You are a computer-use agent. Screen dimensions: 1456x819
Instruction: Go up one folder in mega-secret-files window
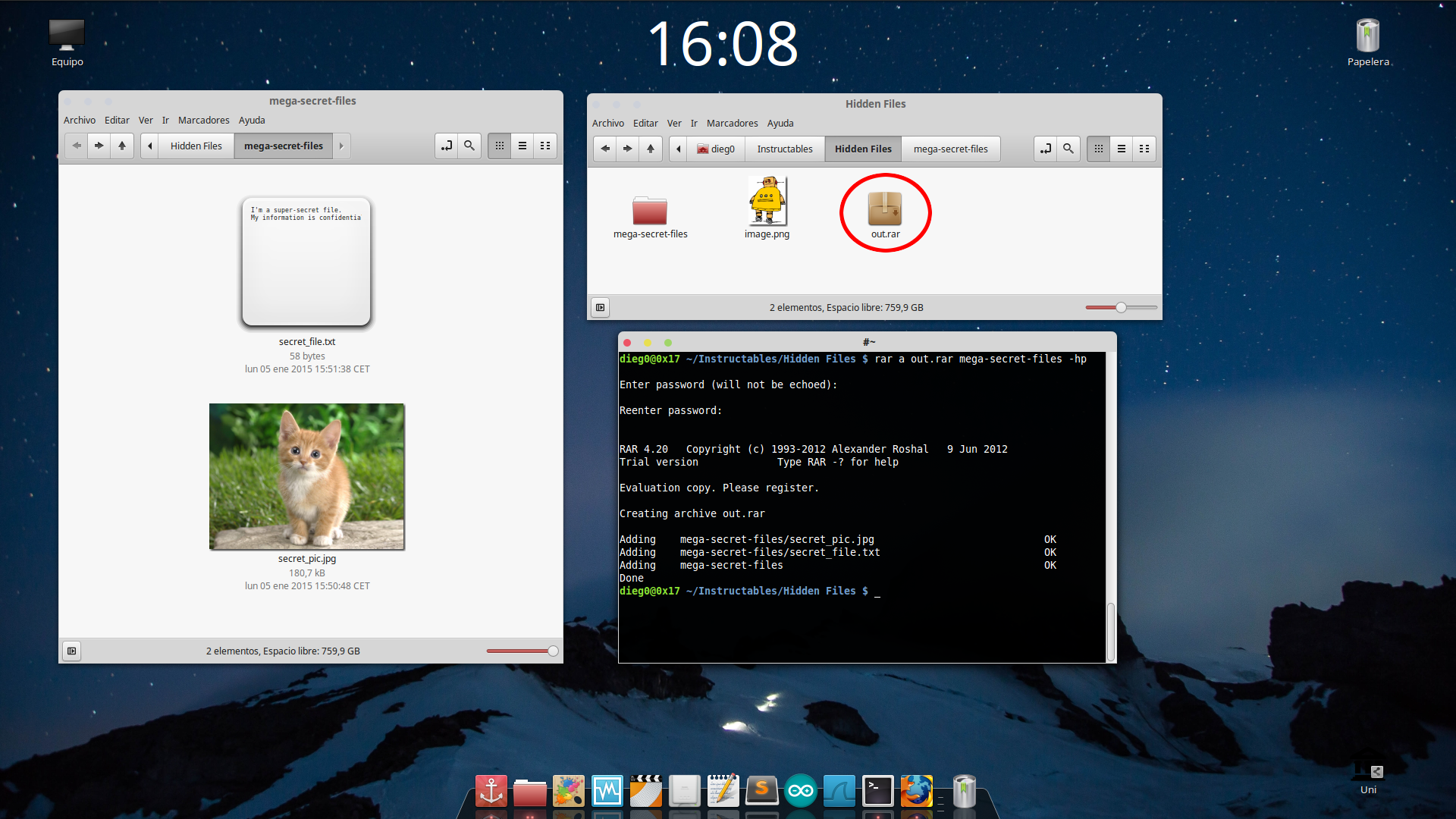click(x=122, y=146)
